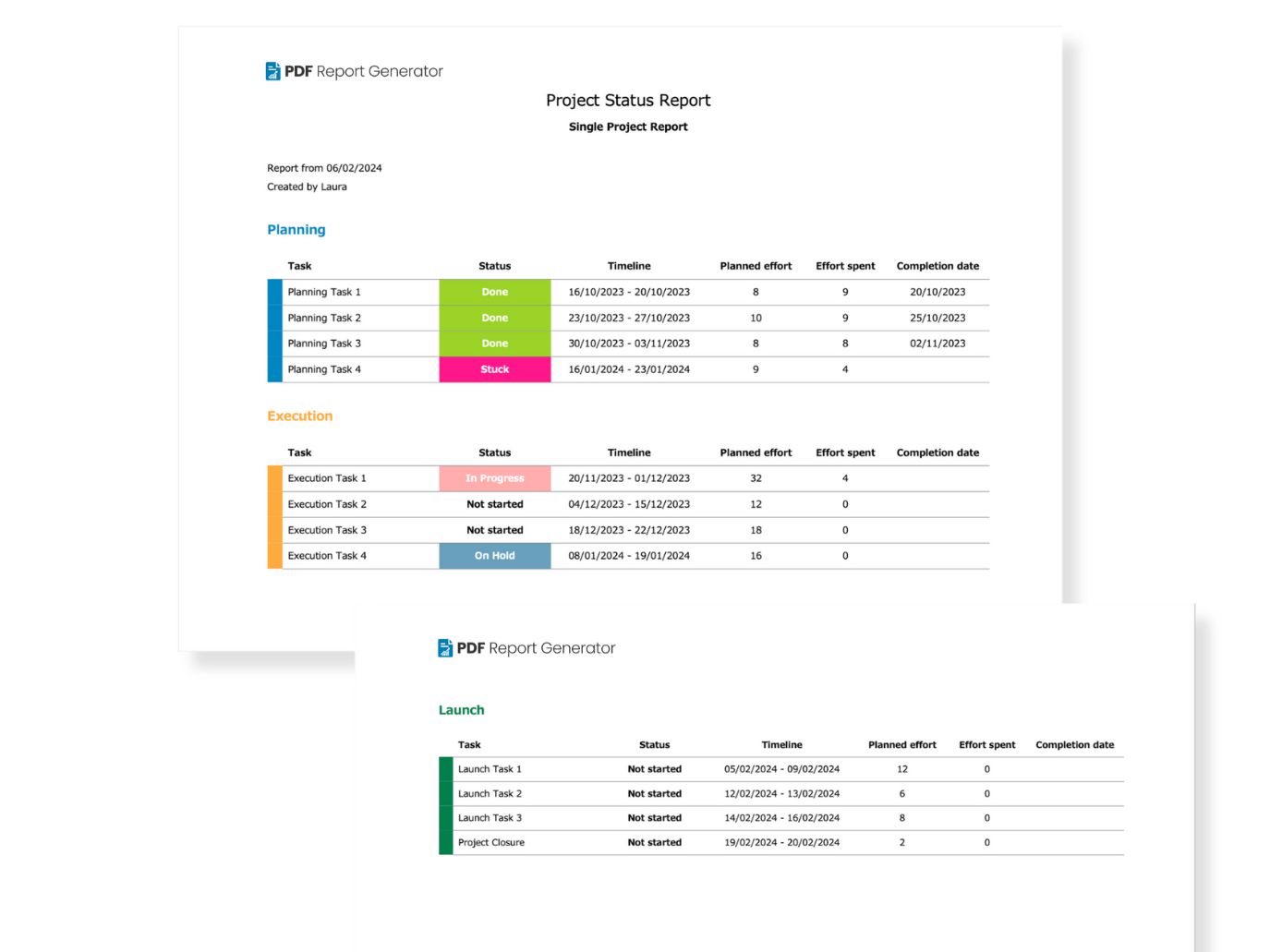Click the Execution Task 1 row name

click(x=327, y=478)
